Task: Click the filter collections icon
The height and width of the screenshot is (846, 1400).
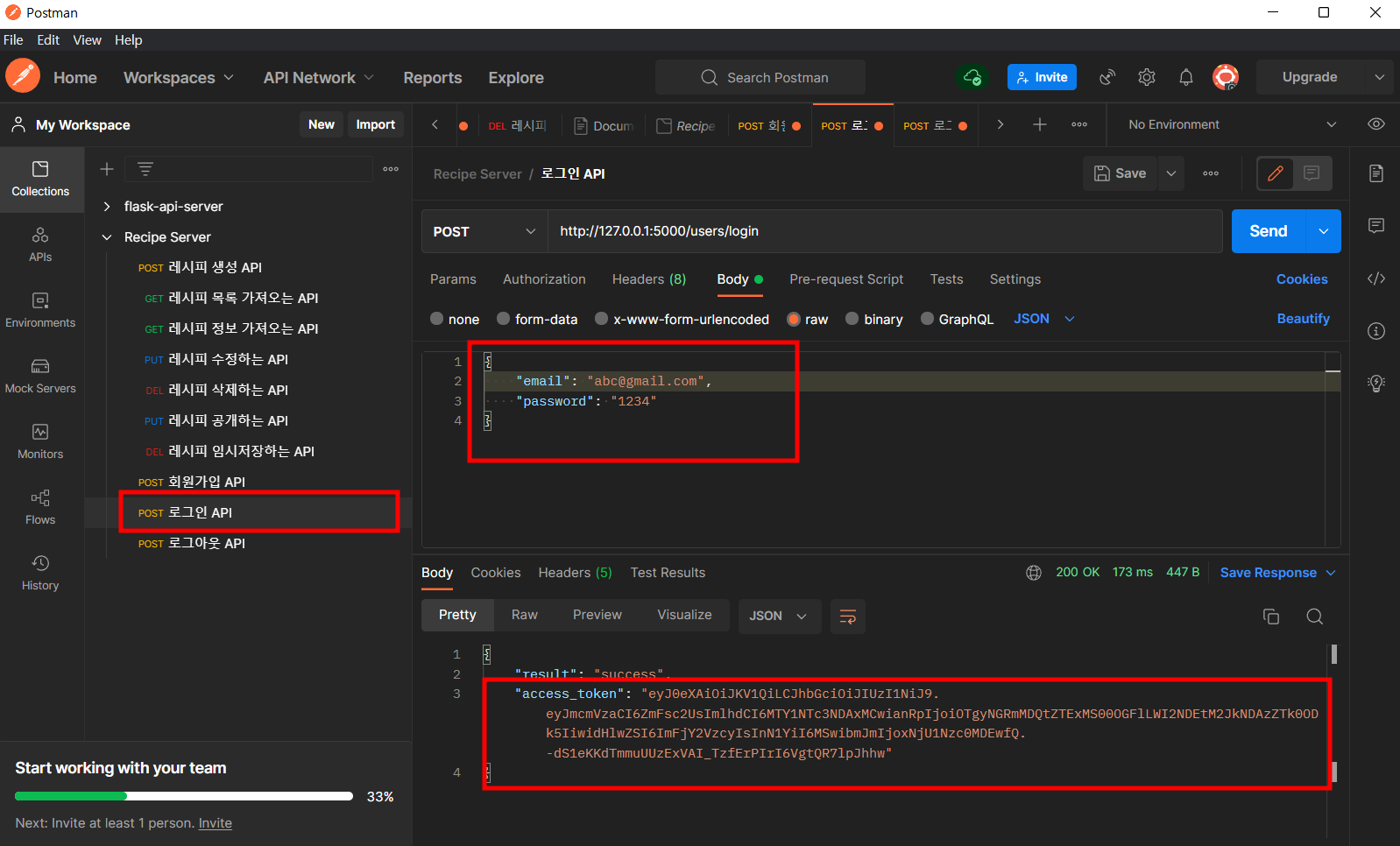Action: [145, 169]
